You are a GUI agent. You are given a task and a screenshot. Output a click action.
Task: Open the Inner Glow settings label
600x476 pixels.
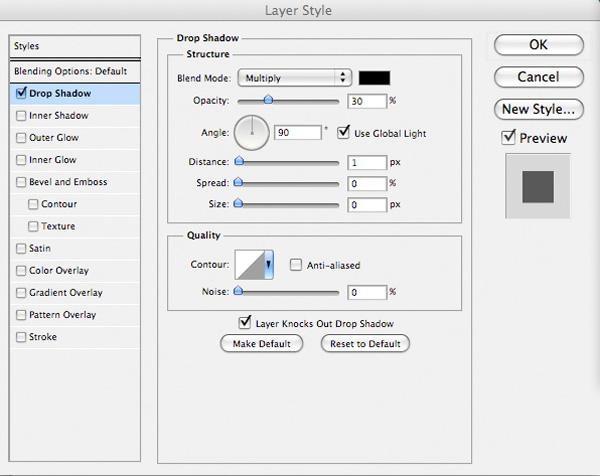coord(53,160)
